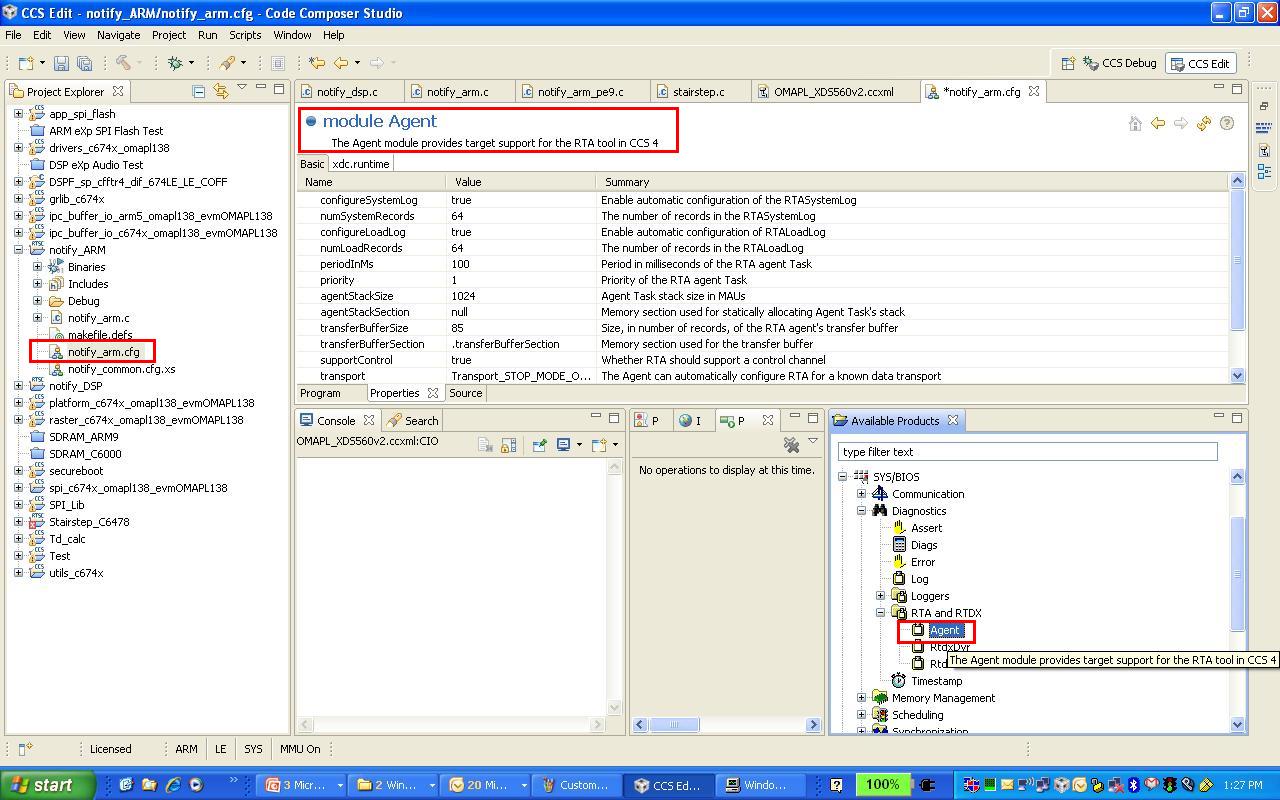Click the Save toolbar icon
Screen dimensions: 1280x800
coord(61,63)
